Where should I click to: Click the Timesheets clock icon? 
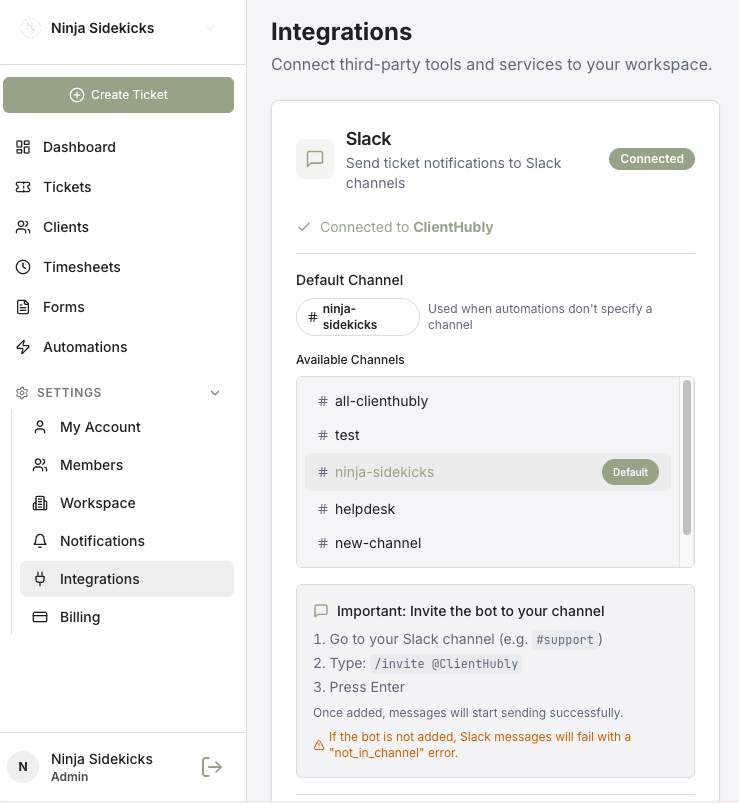pos(23,267)
